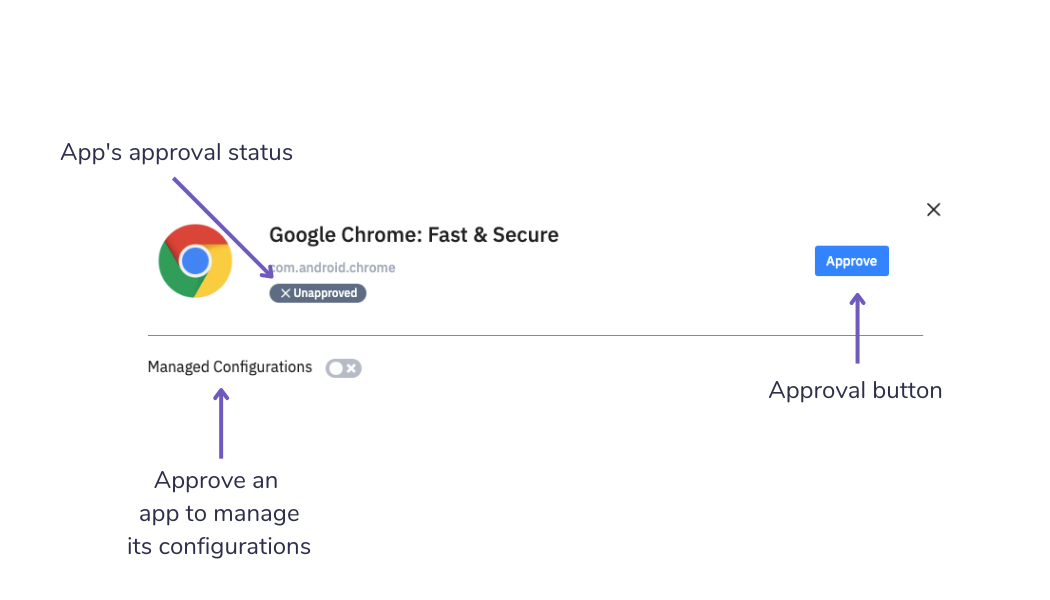
Task: Click the app title Google Chrome: Fast & Secure
Action: coord(413,235)
